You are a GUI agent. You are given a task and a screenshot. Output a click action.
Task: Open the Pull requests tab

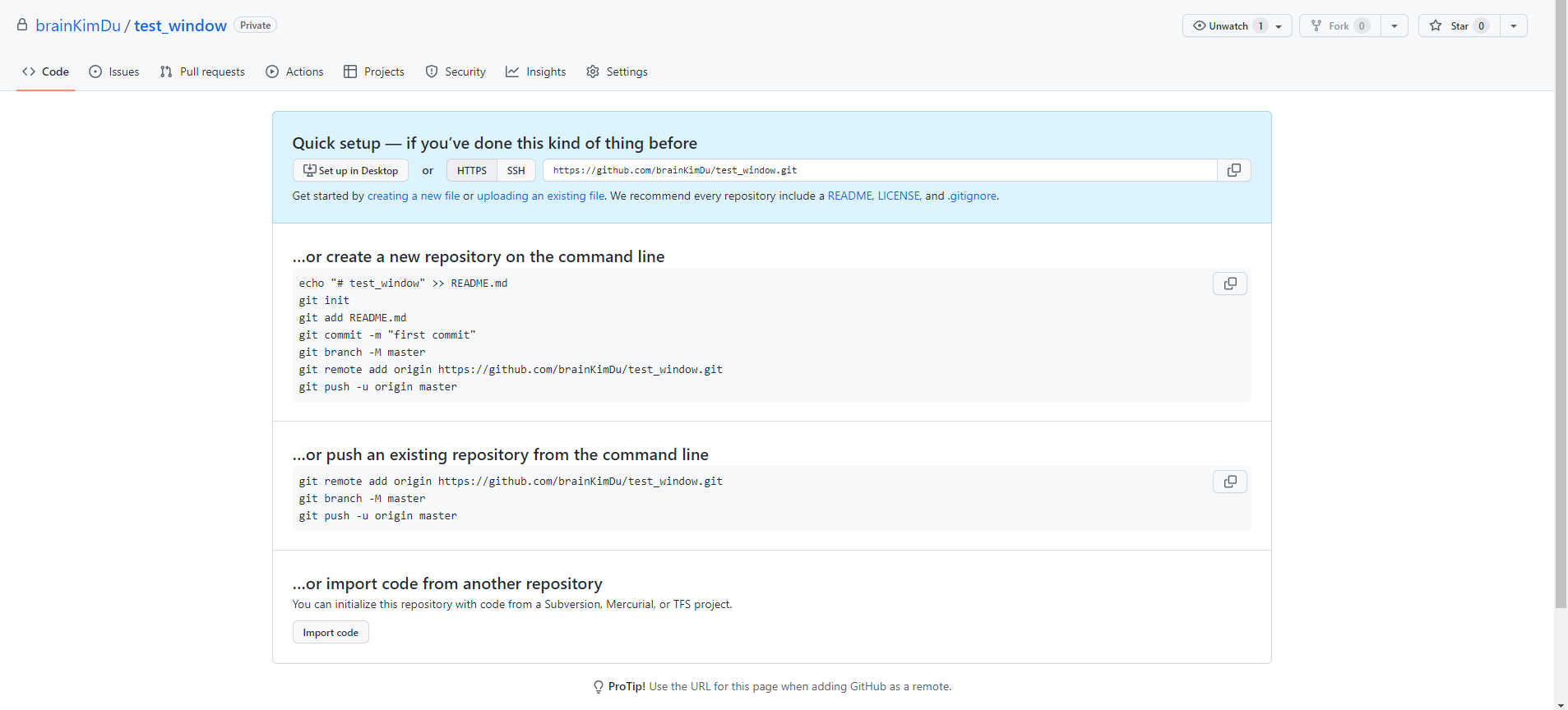pos(202,71)
